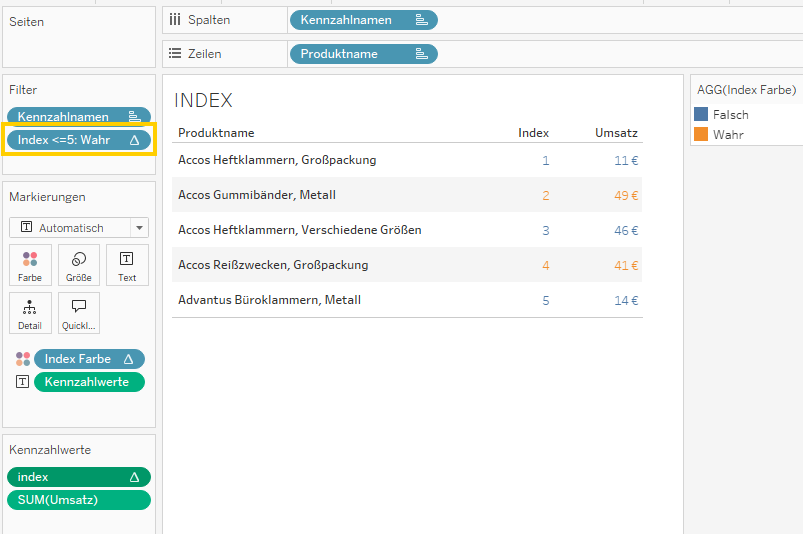Screen dimensions: 803x534
Task: Click sort icon on Kennzahlnamen columns pill
Action: (421, 20)
